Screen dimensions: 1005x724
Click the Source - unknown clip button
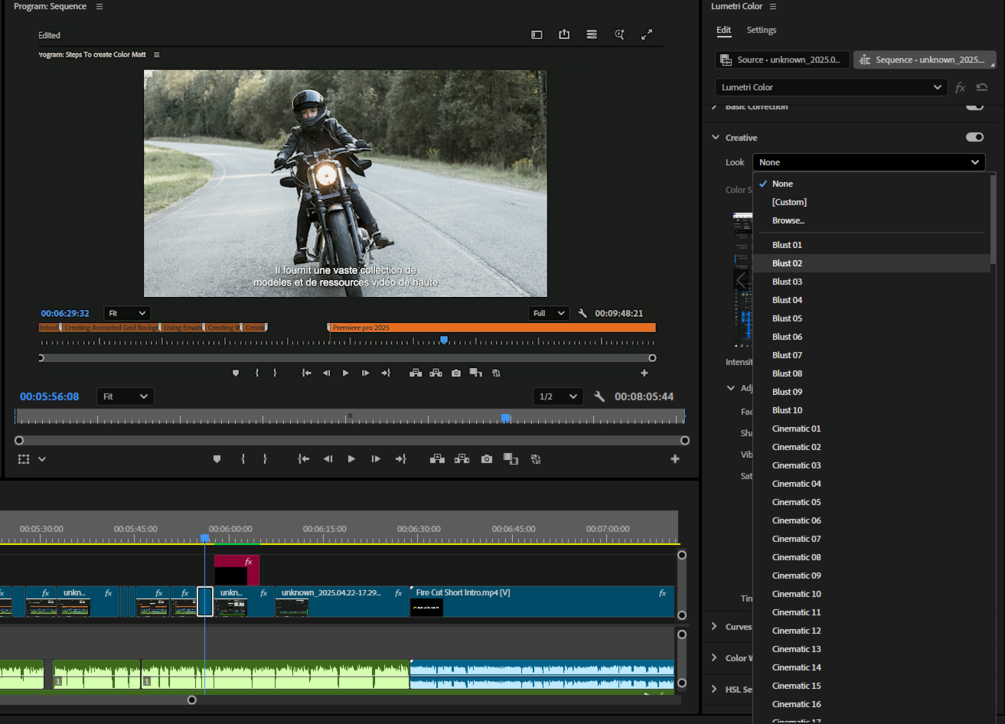coord(783,60)
